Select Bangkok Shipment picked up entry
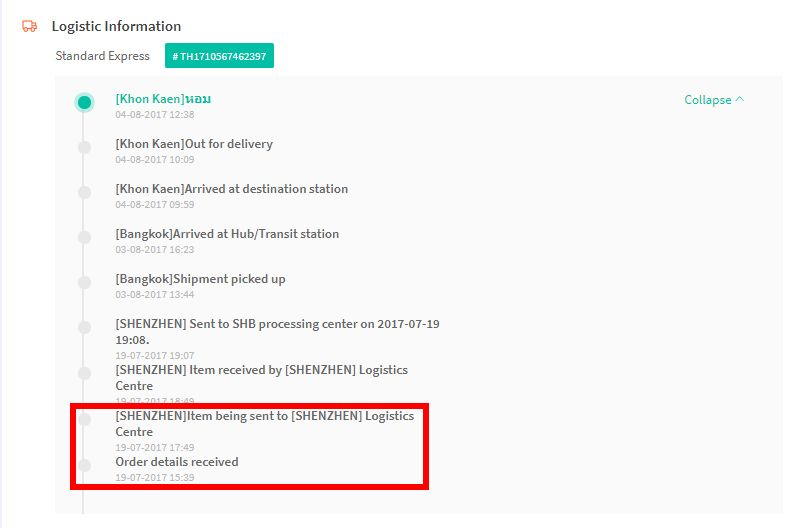Screen dimensions: 807x528 [x=200, y=279]
